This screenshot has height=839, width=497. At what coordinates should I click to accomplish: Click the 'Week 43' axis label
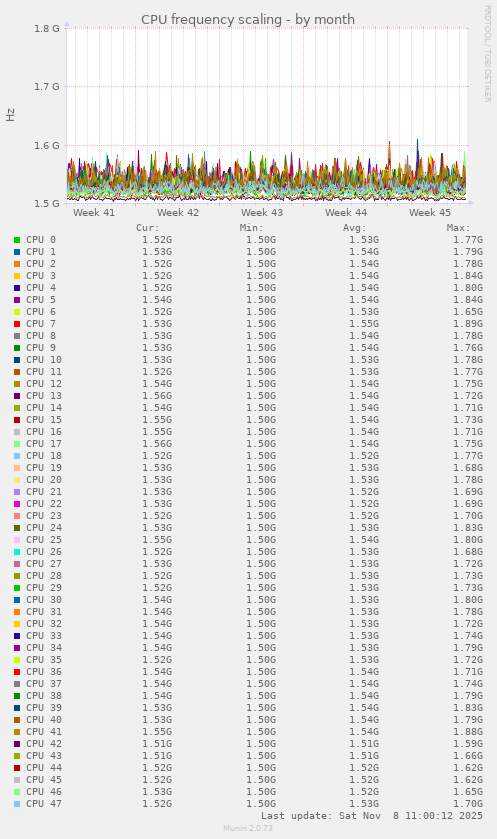(262, 212)
